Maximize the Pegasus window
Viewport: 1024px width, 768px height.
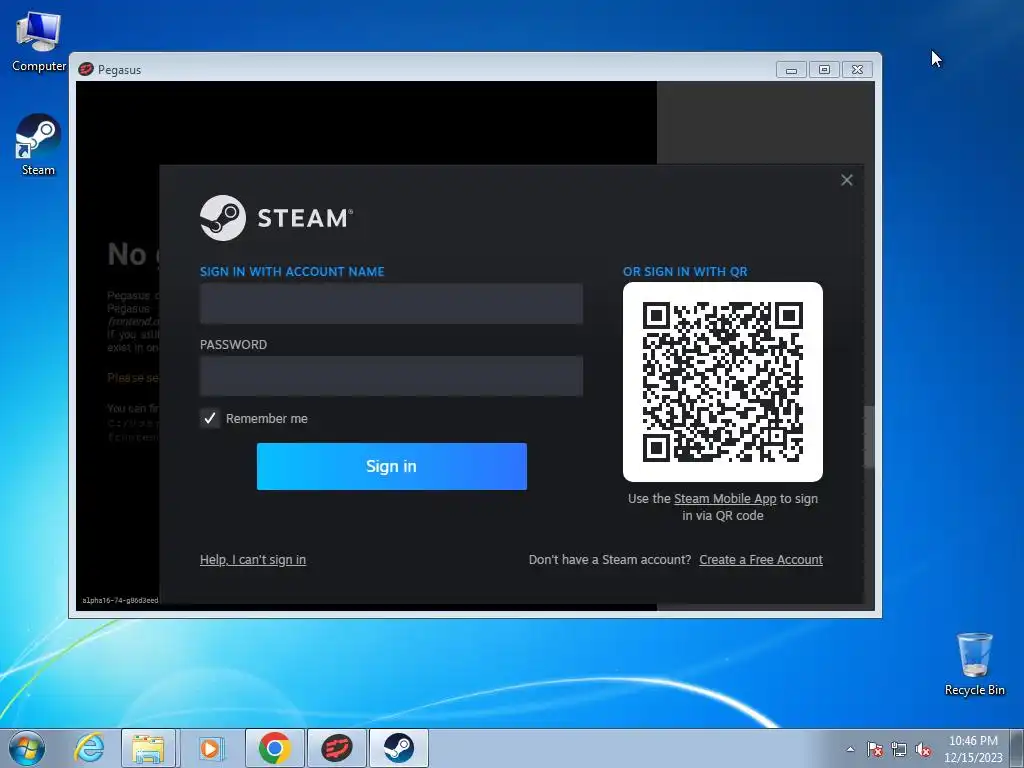824,69
